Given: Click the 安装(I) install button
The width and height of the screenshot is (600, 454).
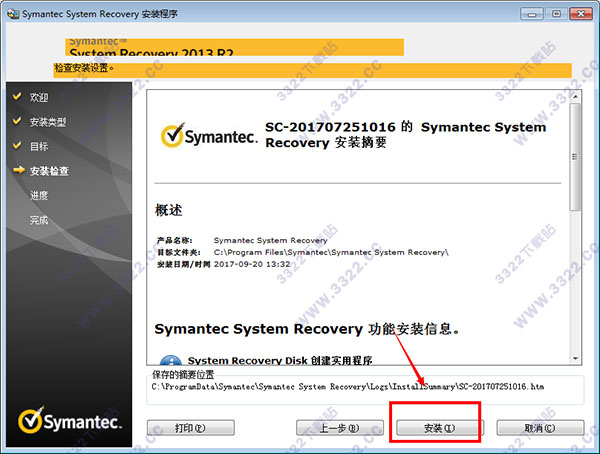Looking at the screenshot, I should pyautogui.click(x=440, y=428).
